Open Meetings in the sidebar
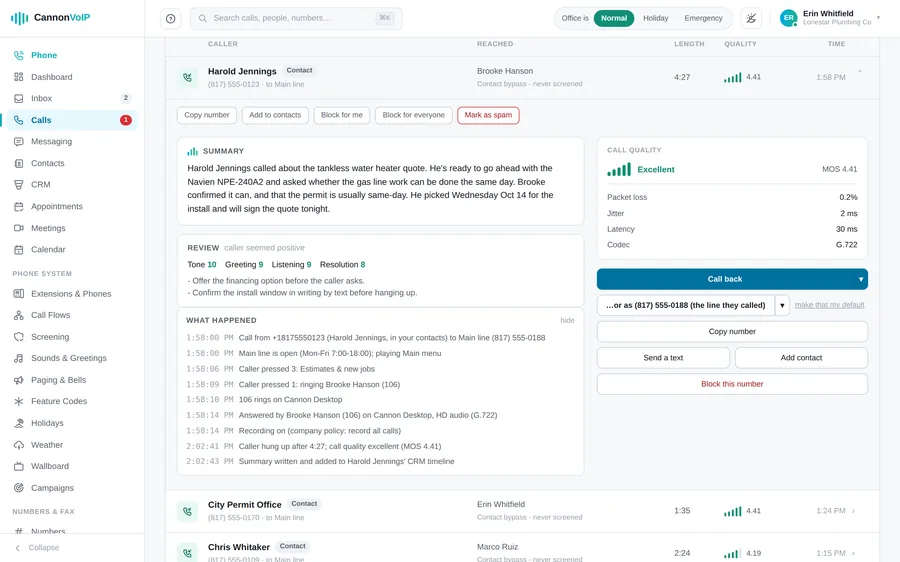The height and width of the screenshot is (562, 900). pos(72,228)
